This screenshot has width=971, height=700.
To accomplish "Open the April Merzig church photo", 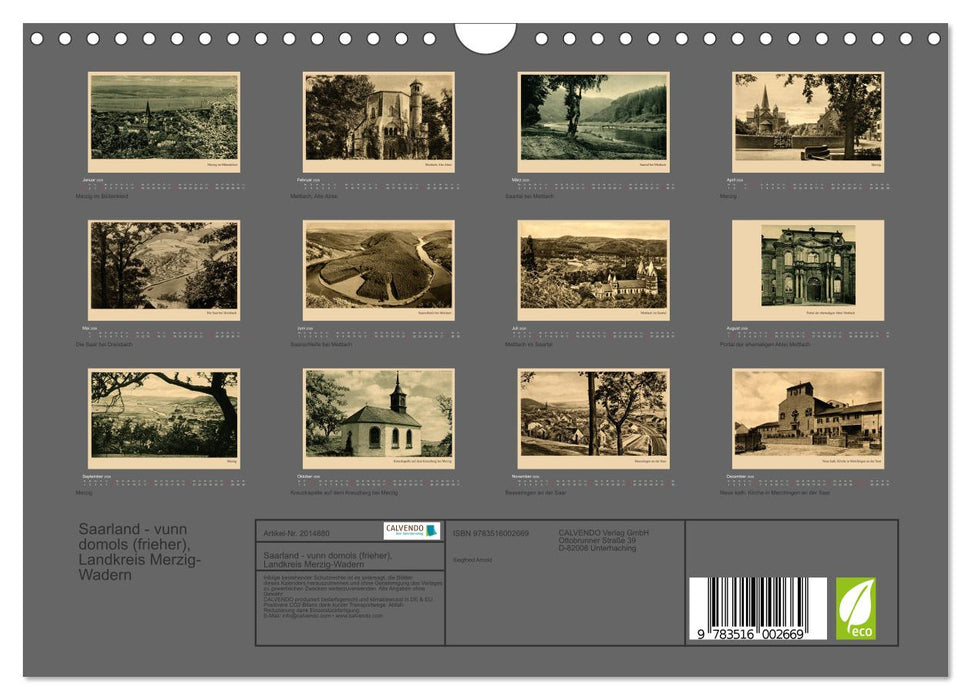I will pyautogui.click(x=808, y=121).
